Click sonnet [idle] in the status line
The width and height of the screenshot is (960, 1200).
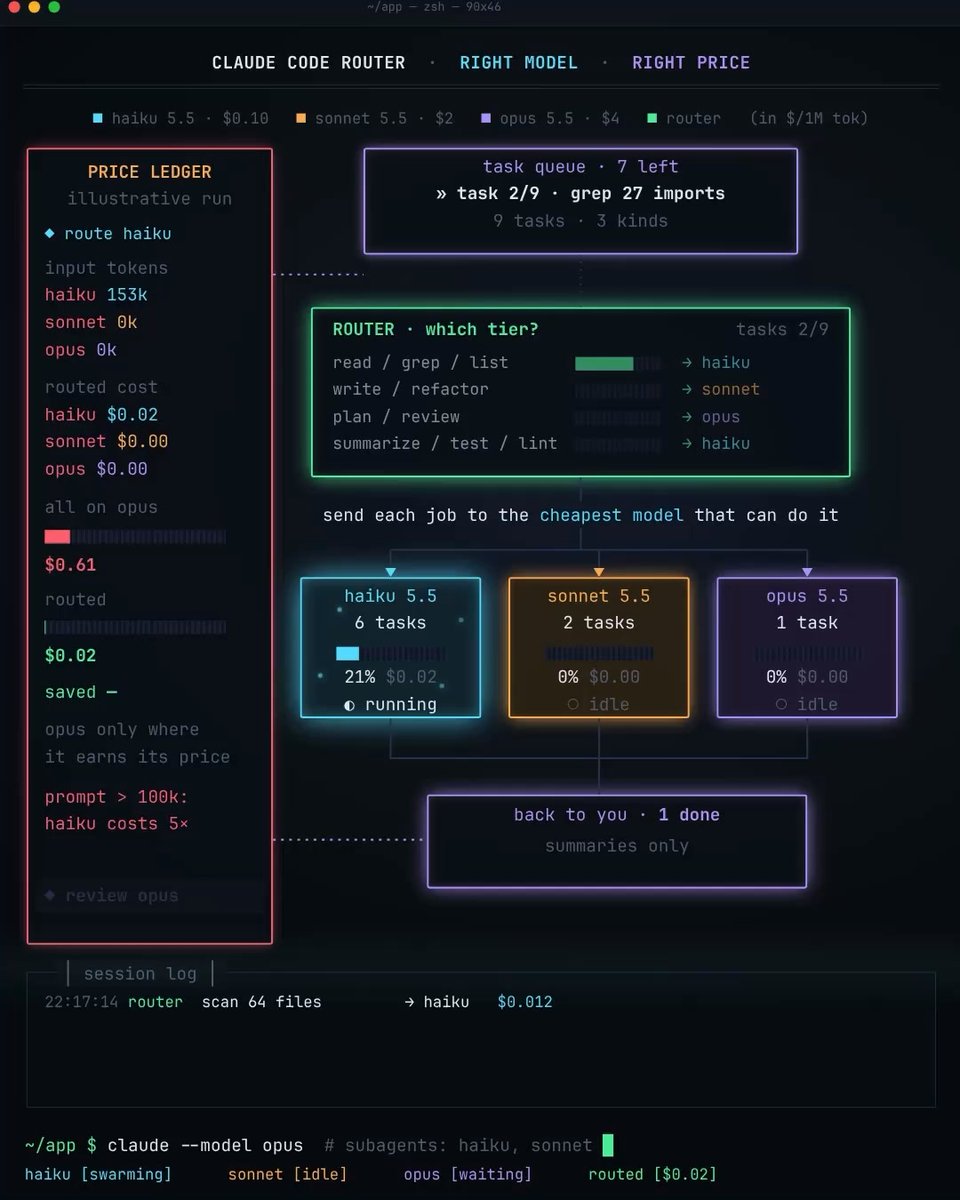click(288, 1173)
